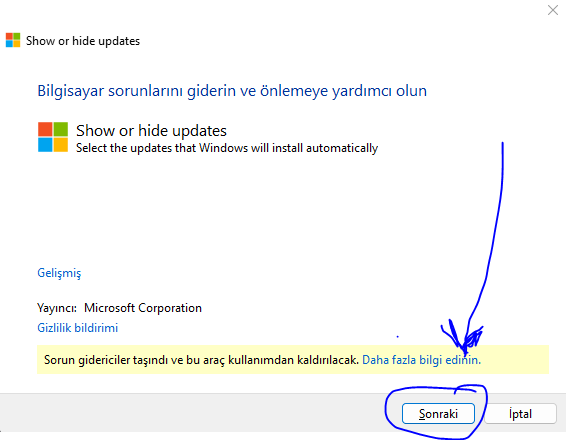Close the troubleshooter dialog with X
The height and width of the screenshot is (440, 566).
tap(553, 10)
